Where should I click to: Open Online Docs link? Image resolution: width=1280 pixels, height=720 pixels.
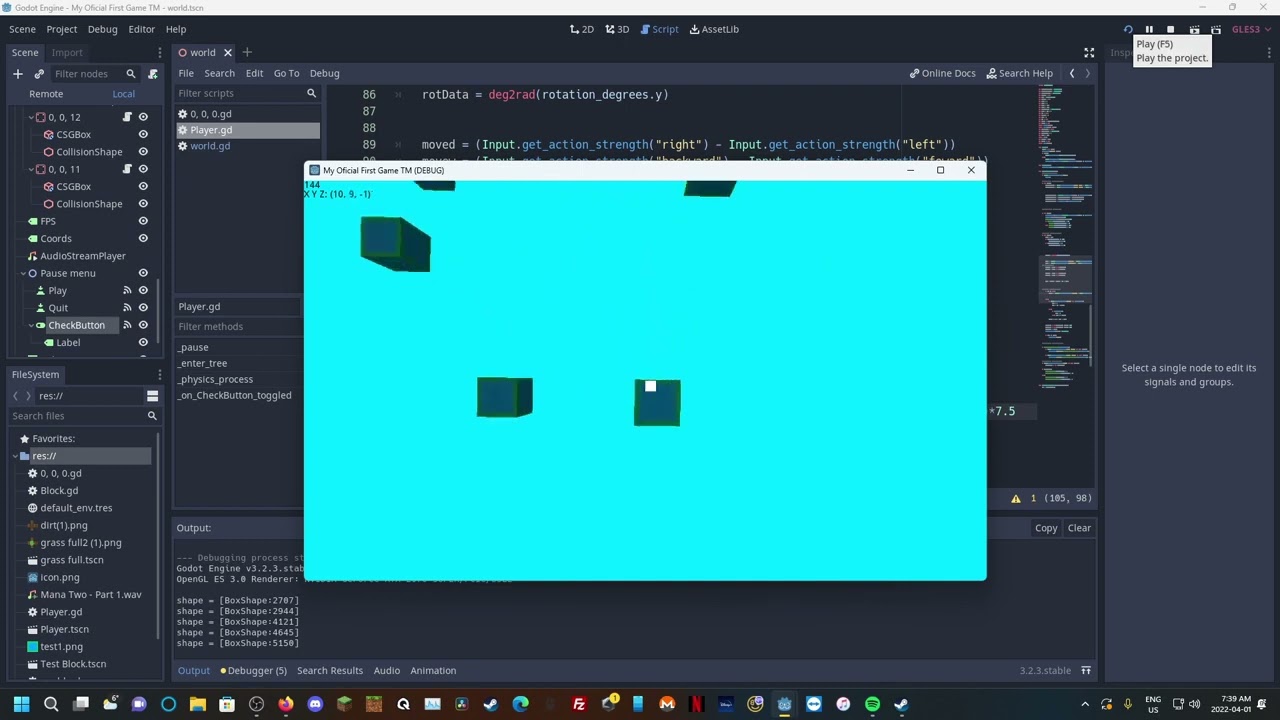point(942,73)
